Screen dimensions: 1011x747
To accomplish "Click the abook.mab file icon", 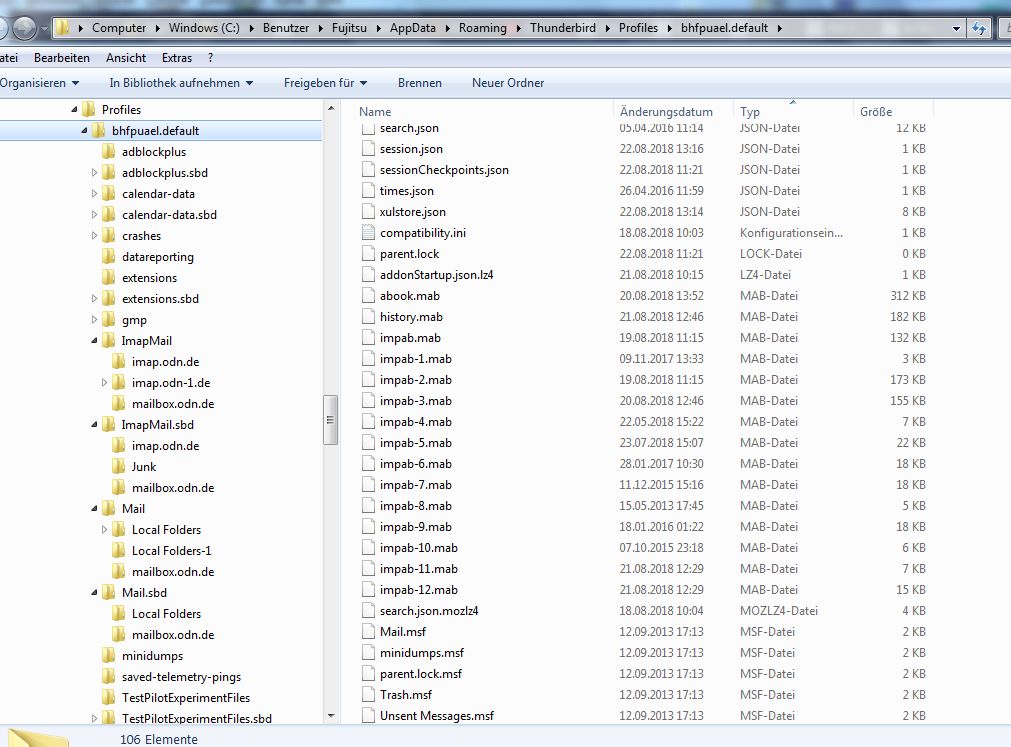I will pos(368,296).
